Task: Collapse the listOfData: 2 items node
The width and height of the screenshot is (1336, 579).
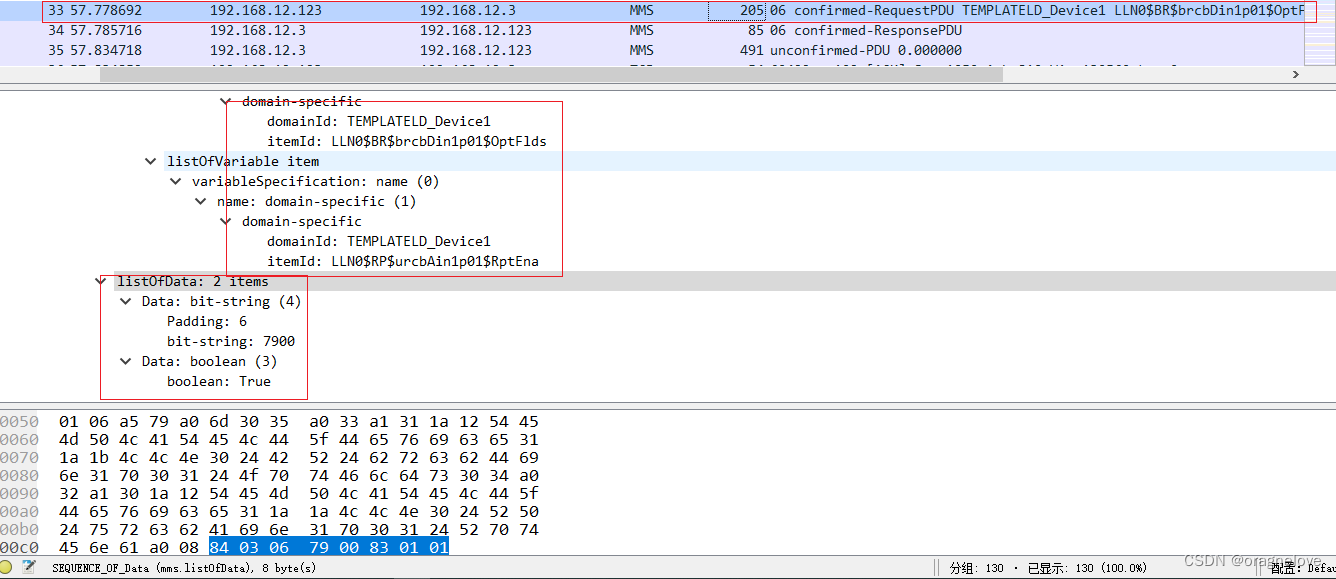Action: point(101,281)
